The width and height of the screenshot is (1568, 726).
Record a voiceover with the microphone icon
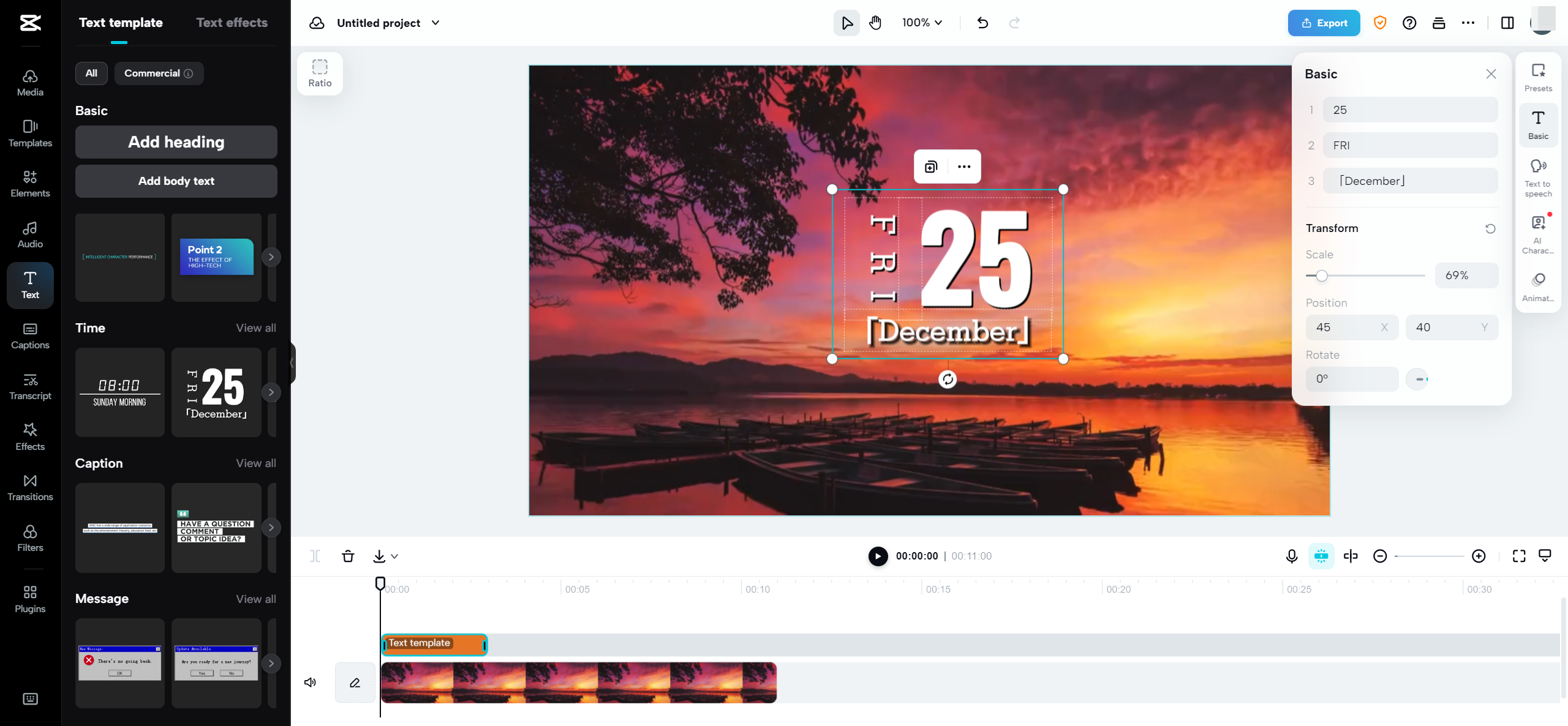coord(1291,556)
